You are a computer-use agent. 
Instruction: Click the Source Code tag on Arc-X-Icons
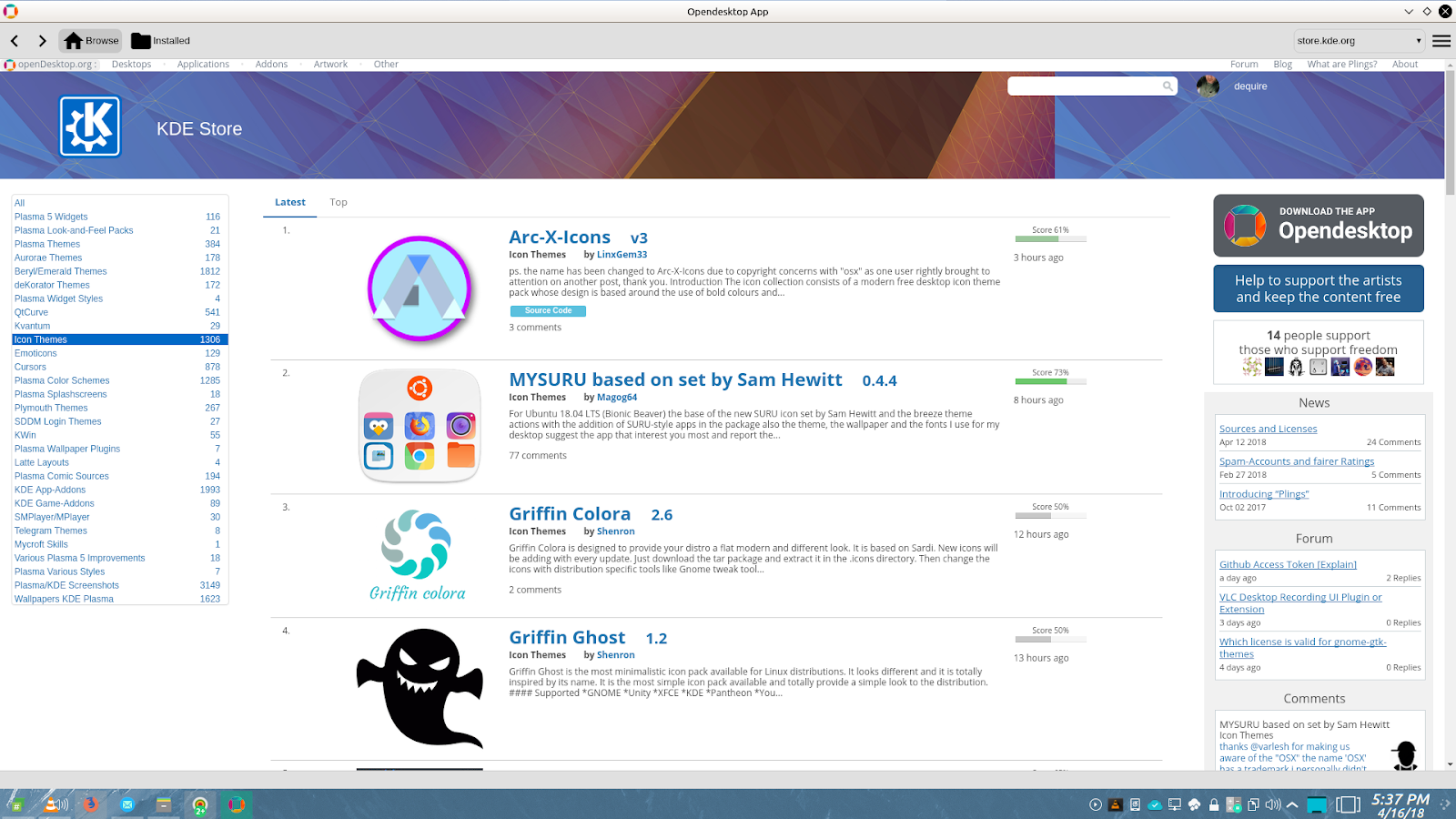pos(548,310)
